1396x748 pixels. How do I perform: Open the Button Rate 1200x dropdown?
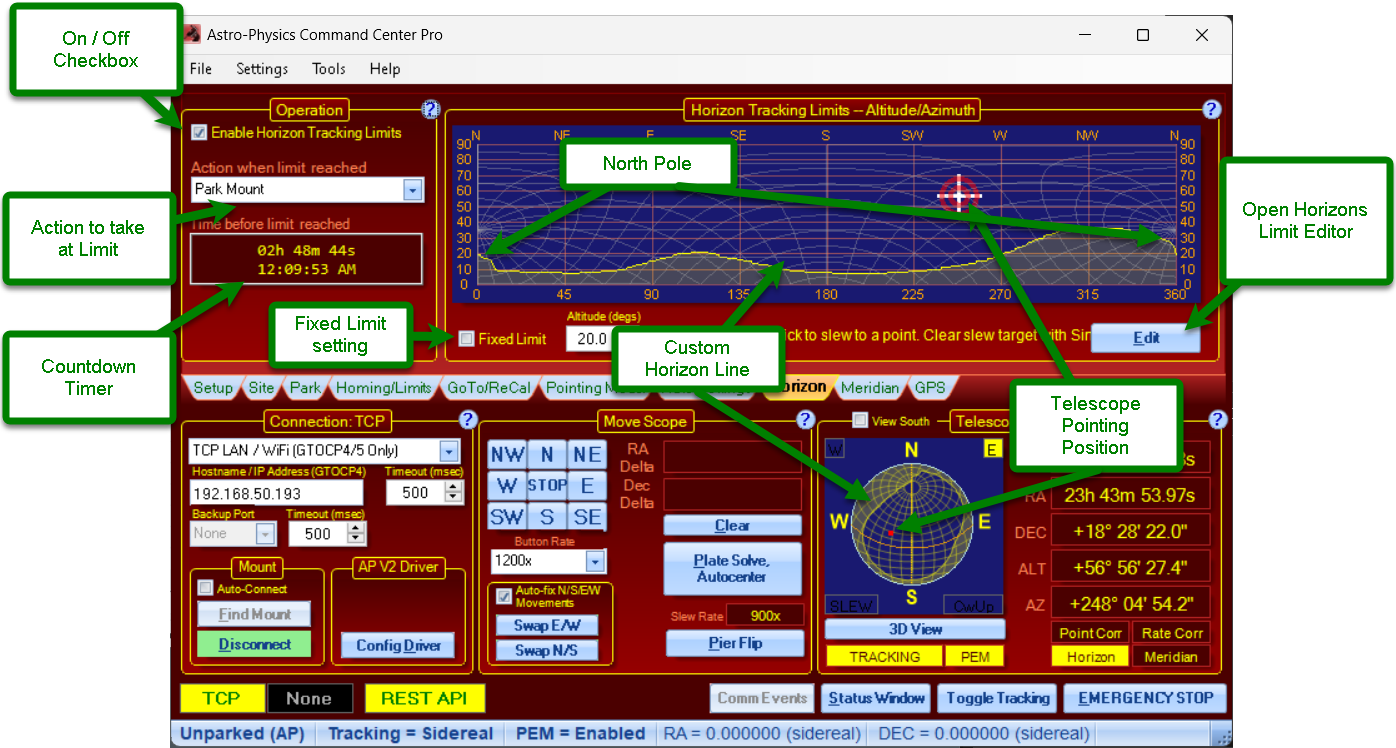[595, 561]
